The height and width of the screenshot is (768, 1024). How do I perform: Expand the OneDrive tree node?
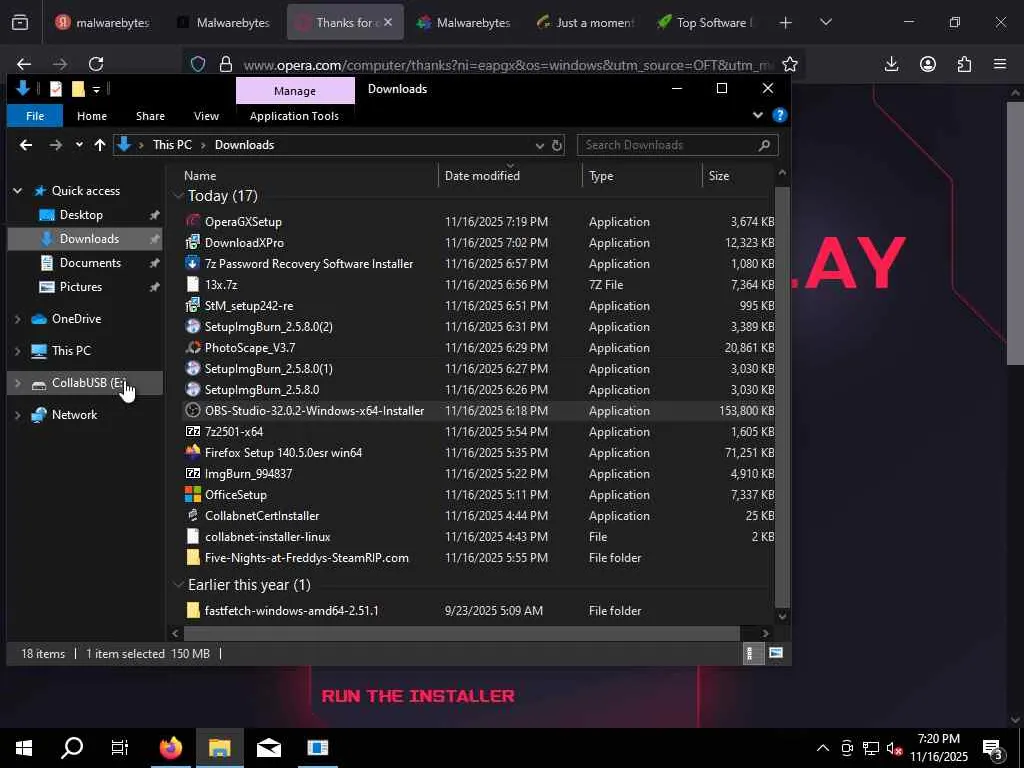18,319
